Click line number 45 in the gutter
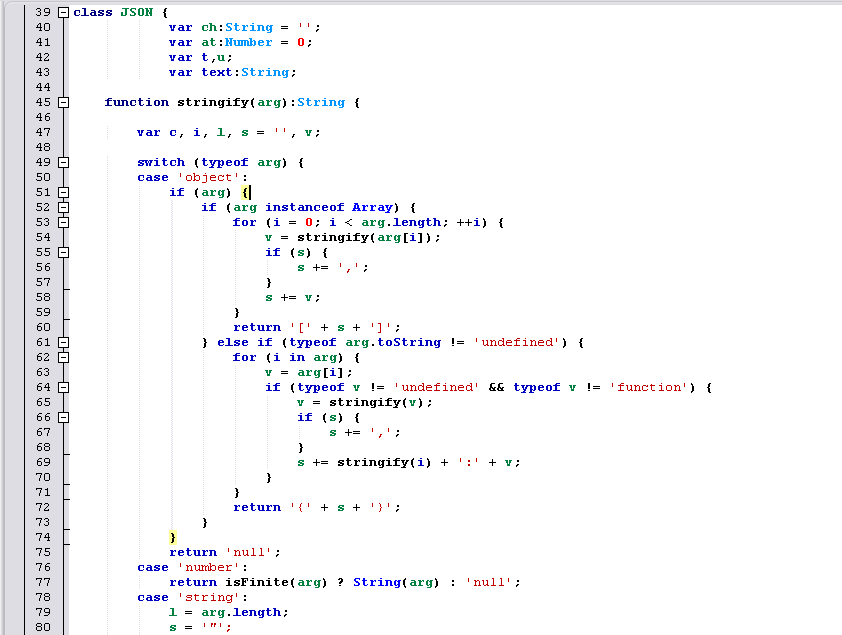Screen dimensions: 842x635 (x=43, y=103)
